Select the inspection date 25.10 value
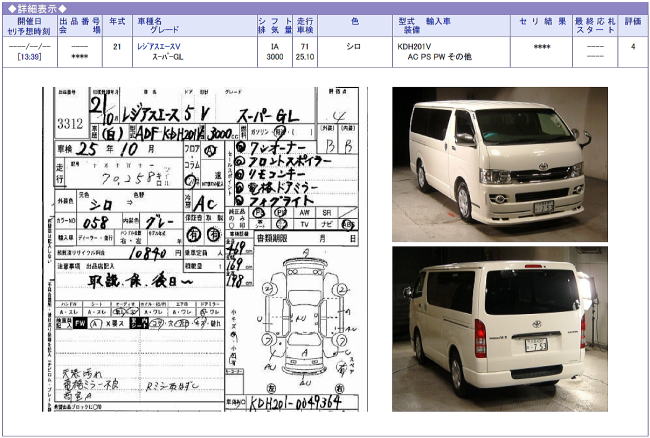The height and width of the screenshot is (438, 650). click(305, 57)
